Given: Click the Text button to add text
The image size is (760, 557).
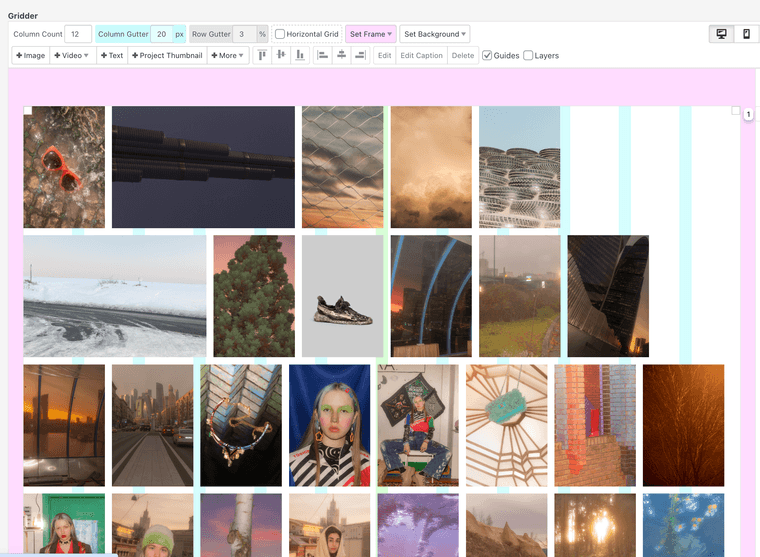Looking at the screenshot, I should (x=112, y=55).
